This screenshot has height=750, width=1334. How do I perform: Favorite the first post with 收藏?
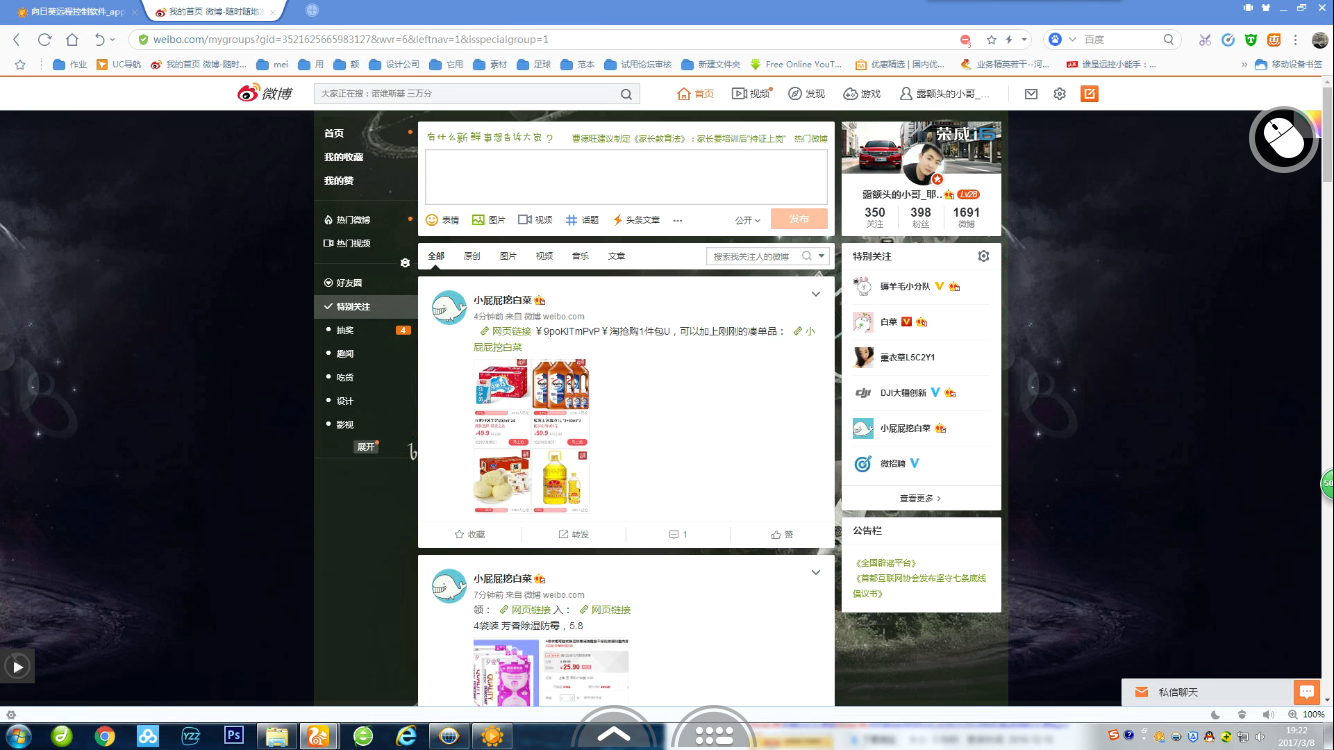pos(469,535)
